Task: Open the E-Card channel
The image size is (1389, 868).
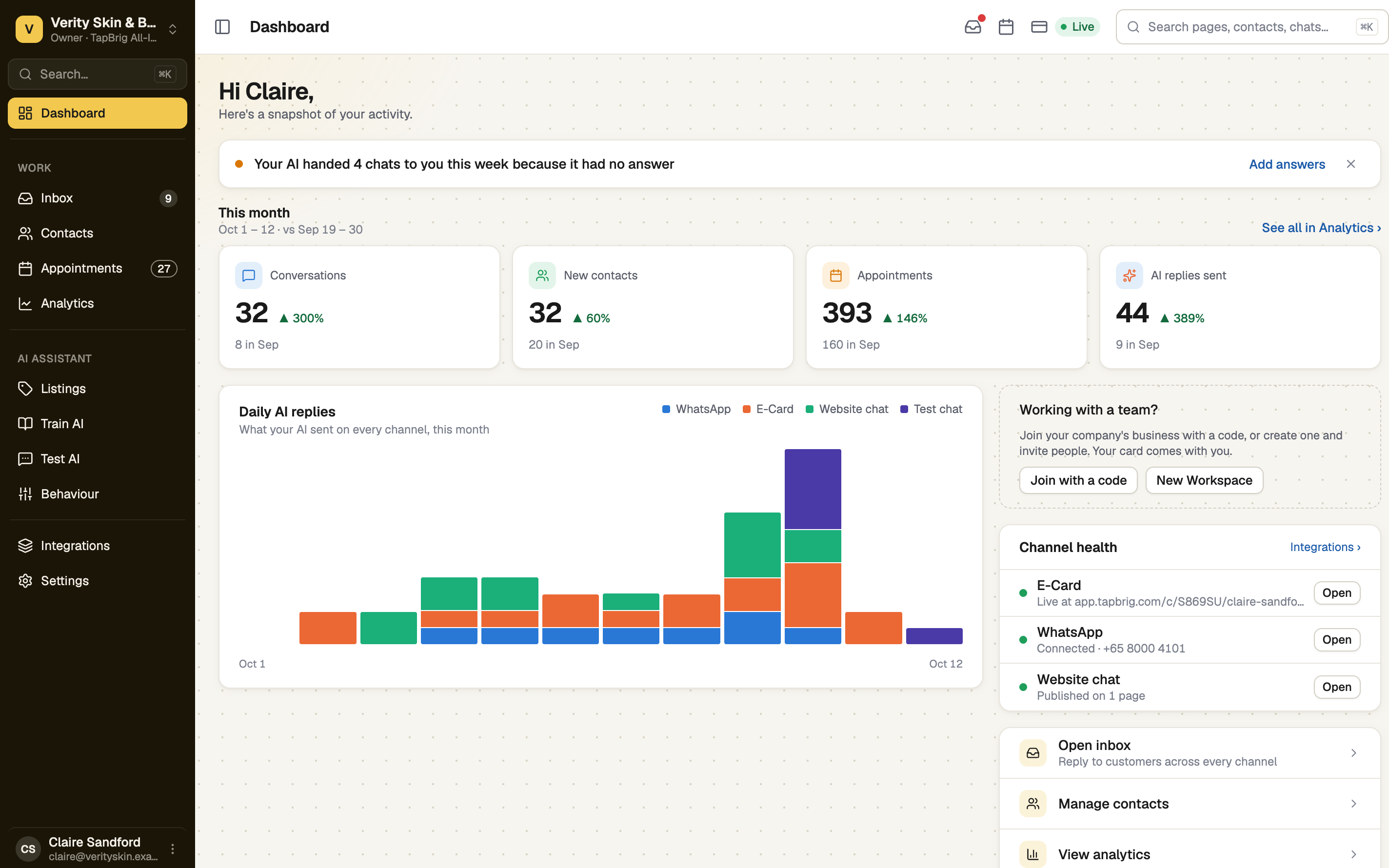Action: pyautogui.click(x=1337, y=593)
